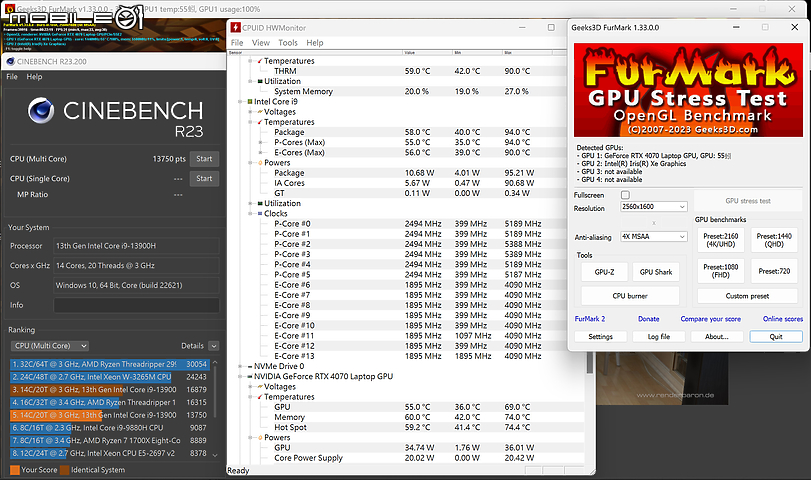Open Compare your score link

711,319
